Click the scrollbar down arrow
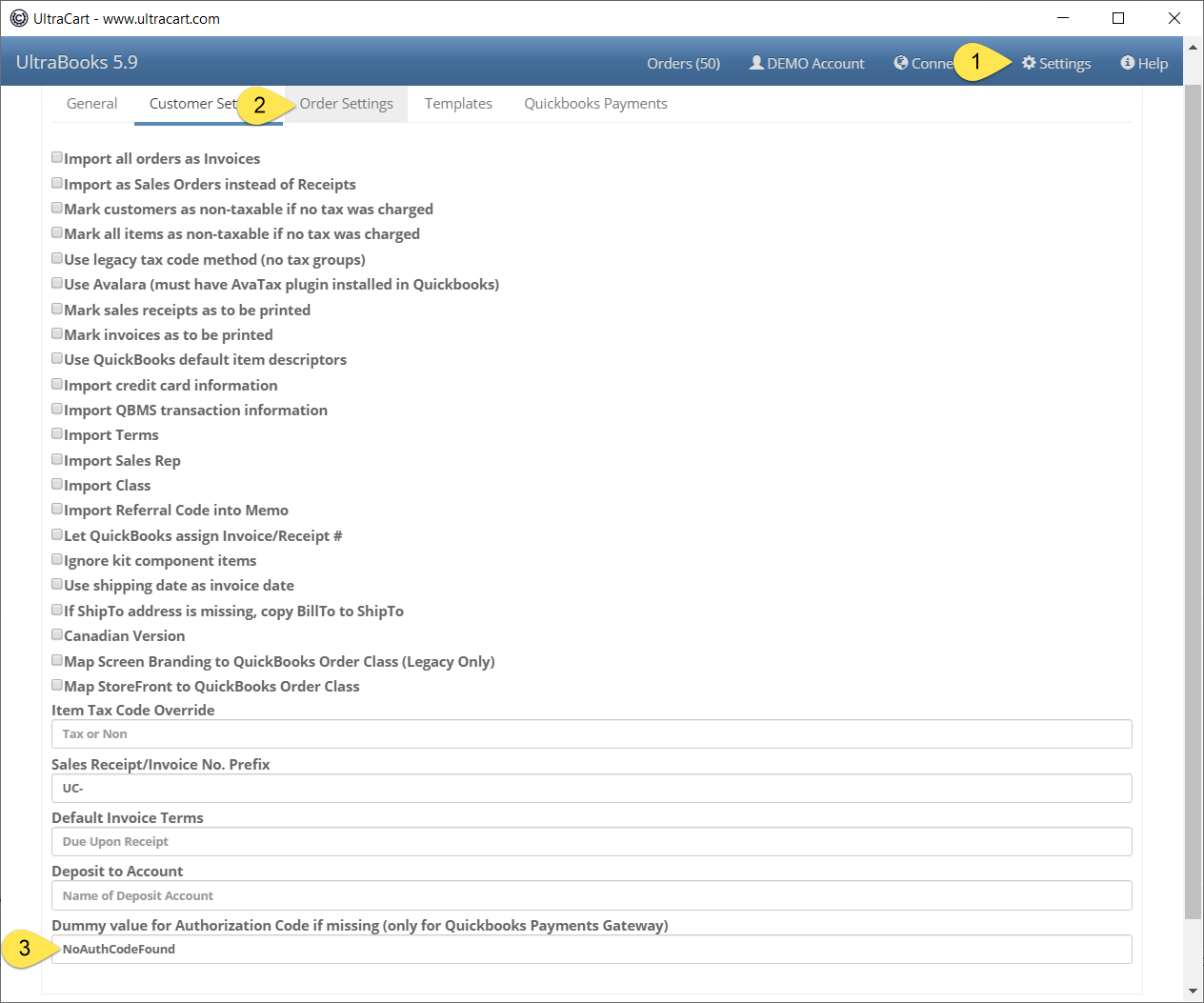Viewport: 1204px width, 1003px height. [1193, 992]
